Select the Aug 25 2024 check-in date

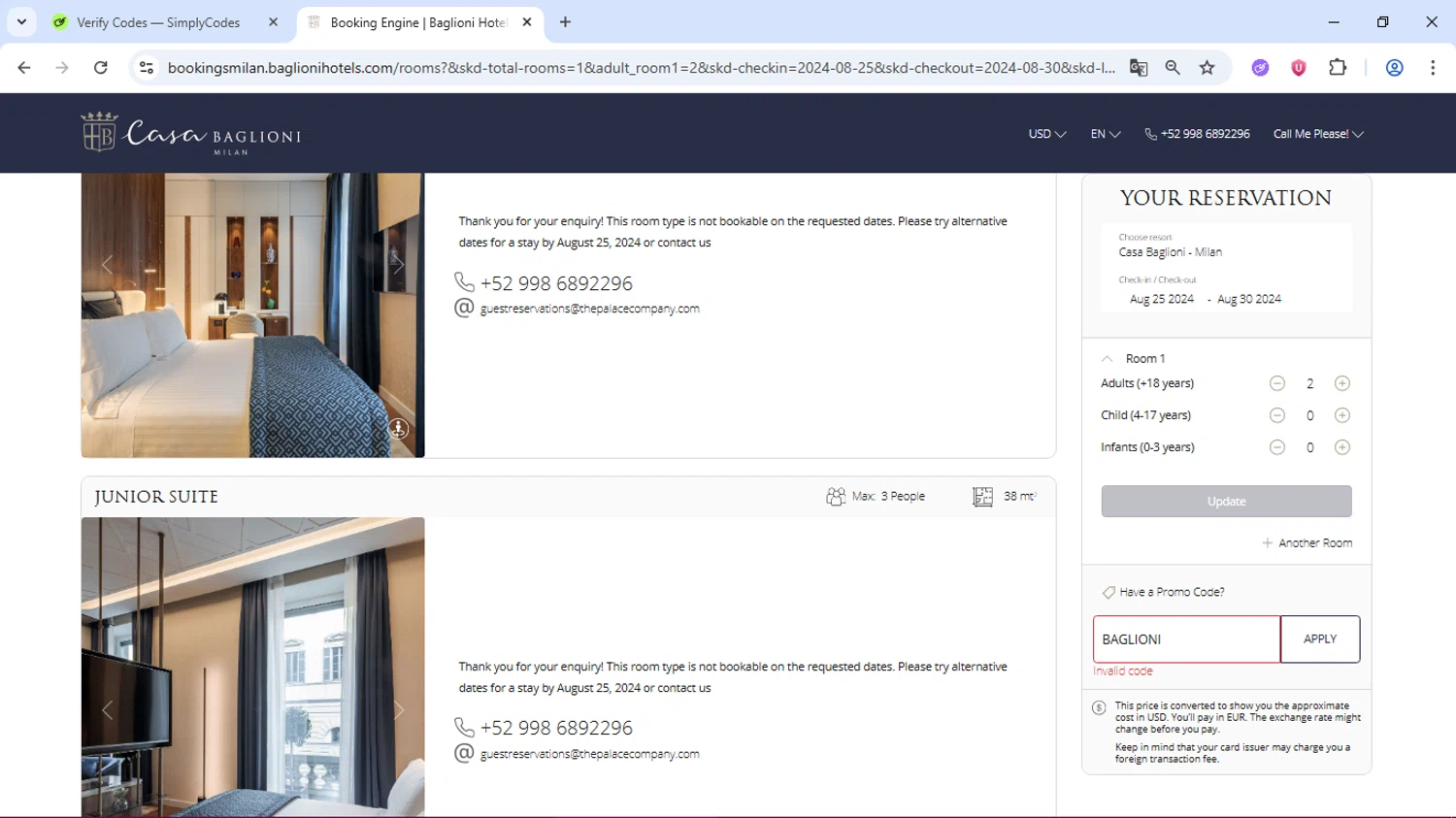click(x=1161, y=299)
